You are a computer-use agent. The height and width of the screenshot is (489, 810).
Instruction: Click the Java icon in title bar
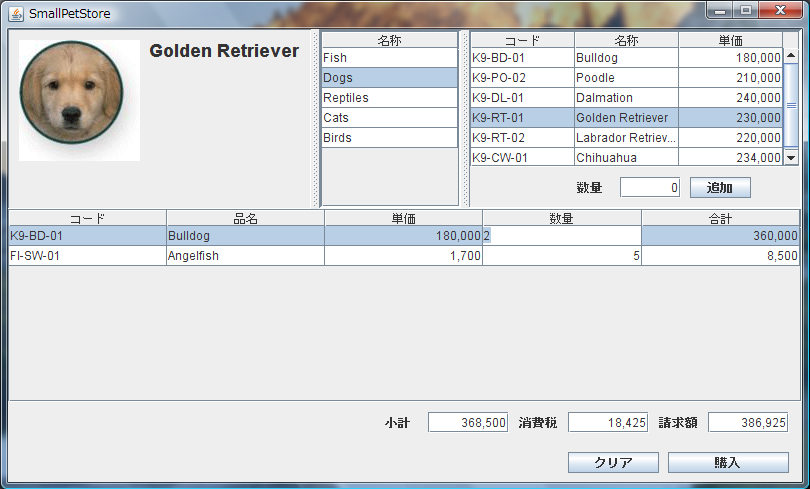pos(16,14)
